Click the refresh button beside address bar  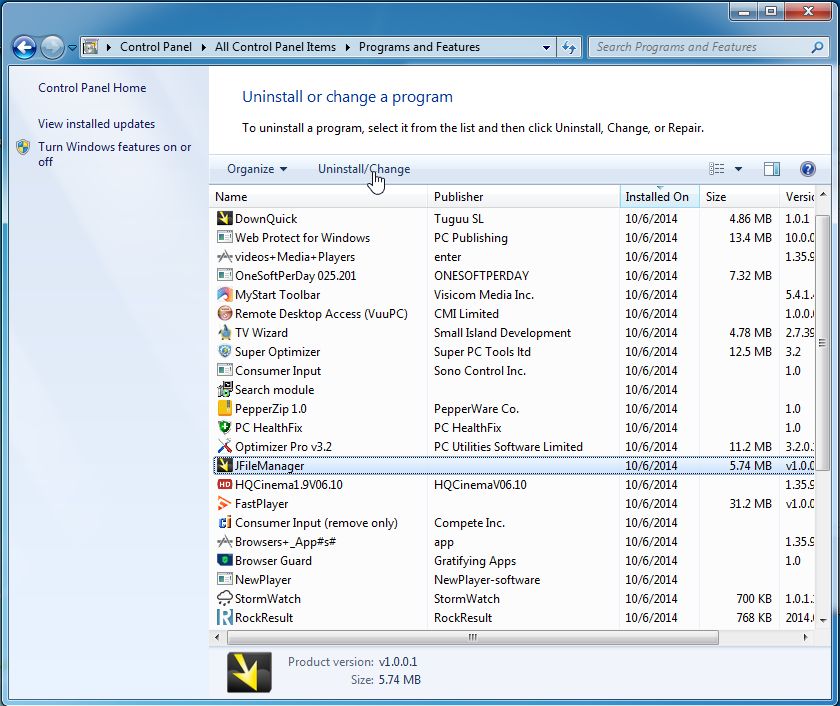568,47
